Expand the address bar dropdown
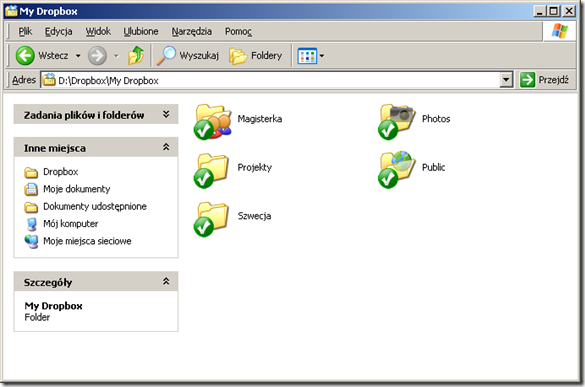Image resolution: width=585 pixels, height=387 pixels. pyautogui.click(x=506, y=79)
